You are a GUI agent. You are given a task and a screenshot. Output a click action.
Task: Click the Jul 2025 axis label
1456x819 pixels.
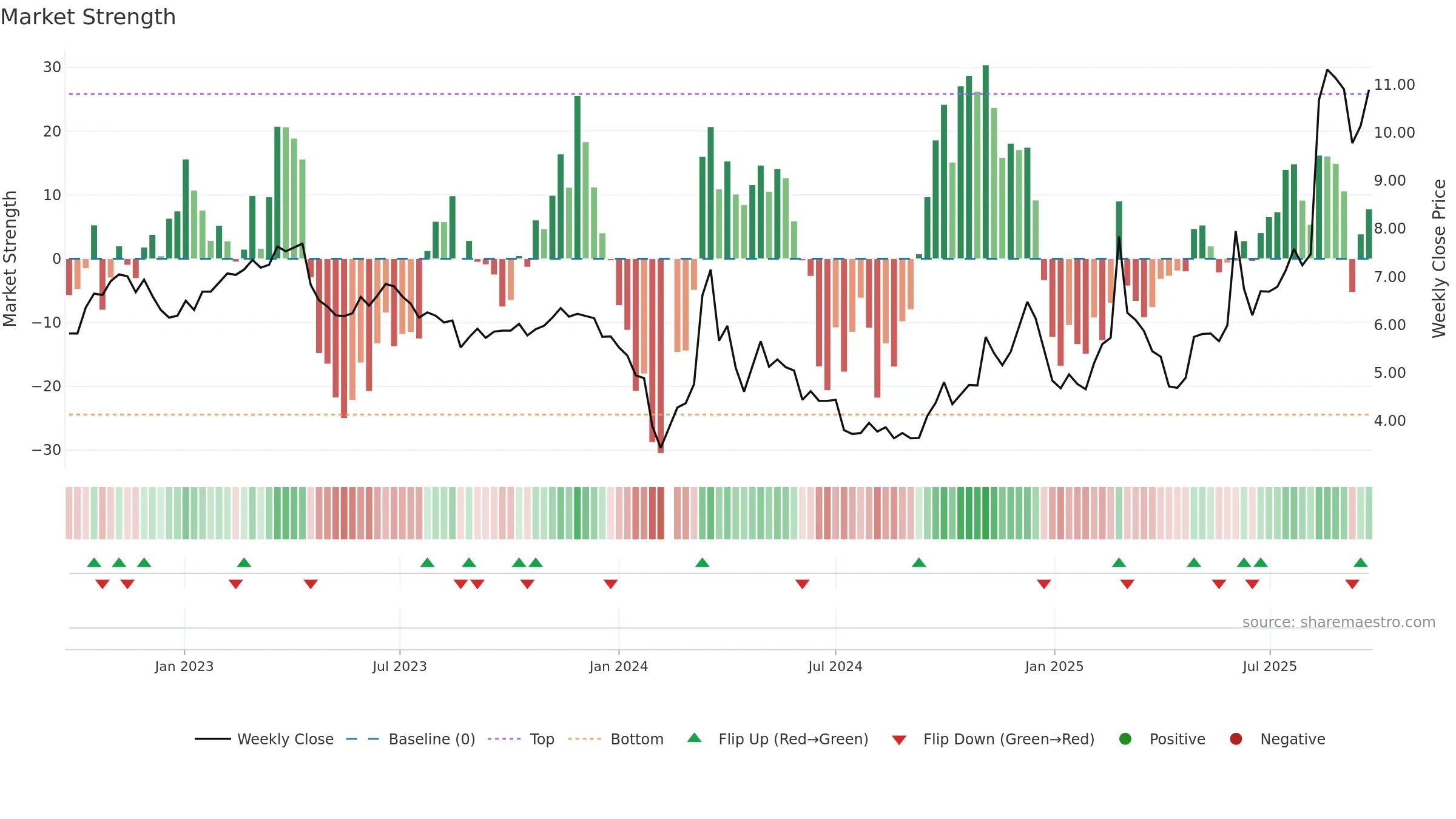point(1270,666)
